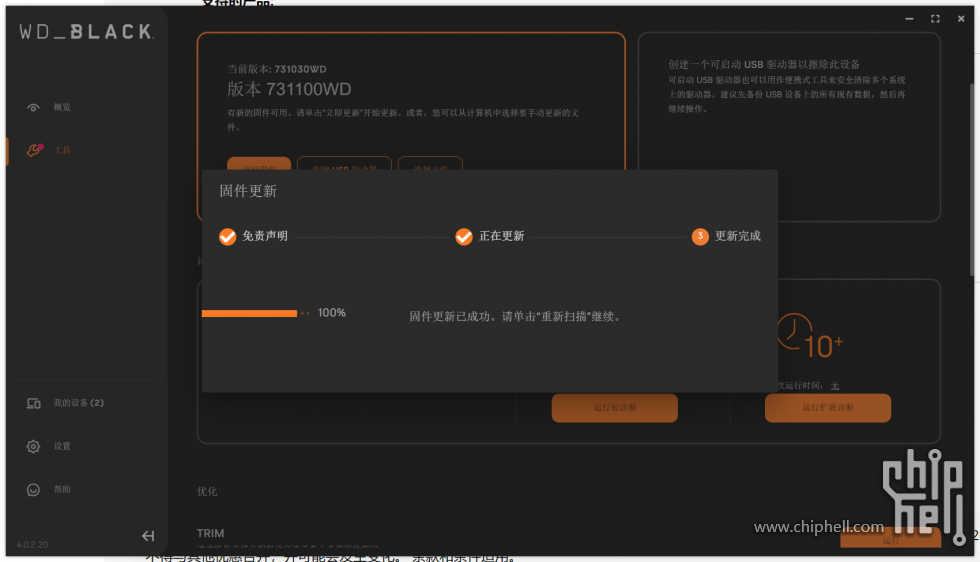Image resolution: width=980 pixels, height=562 pixels.
Task: Maximize the WD_BLACK dashboard window
Action: click(935, 19)
